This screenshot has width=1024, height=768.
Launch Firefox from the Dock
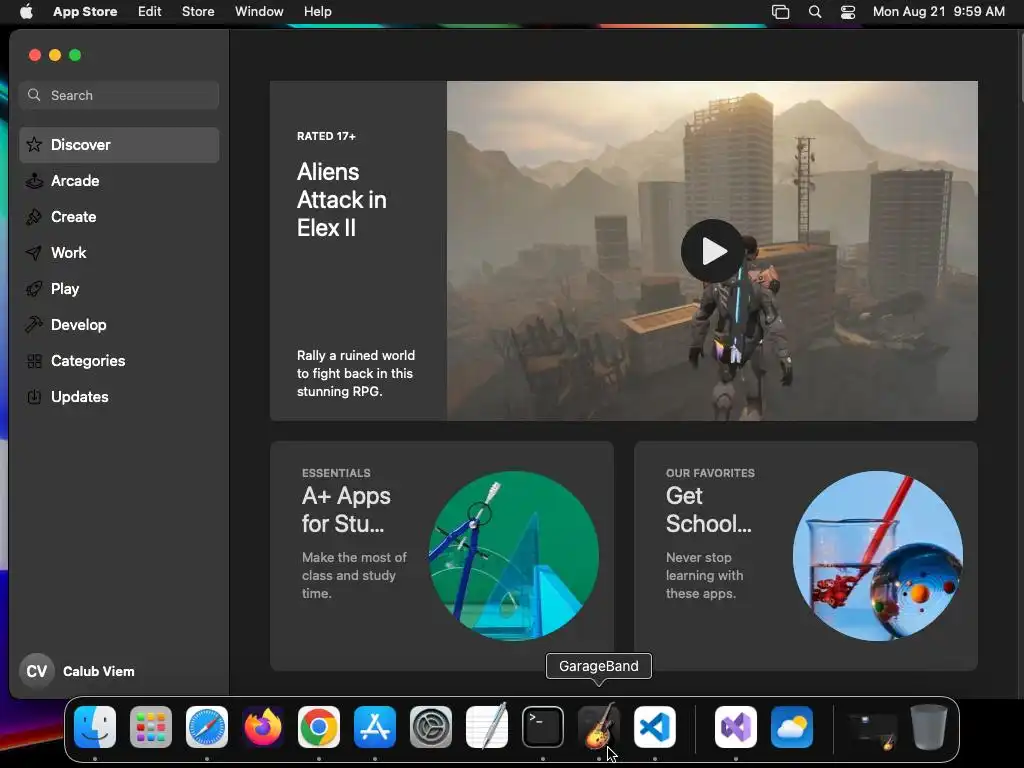[x=263, y=727]
